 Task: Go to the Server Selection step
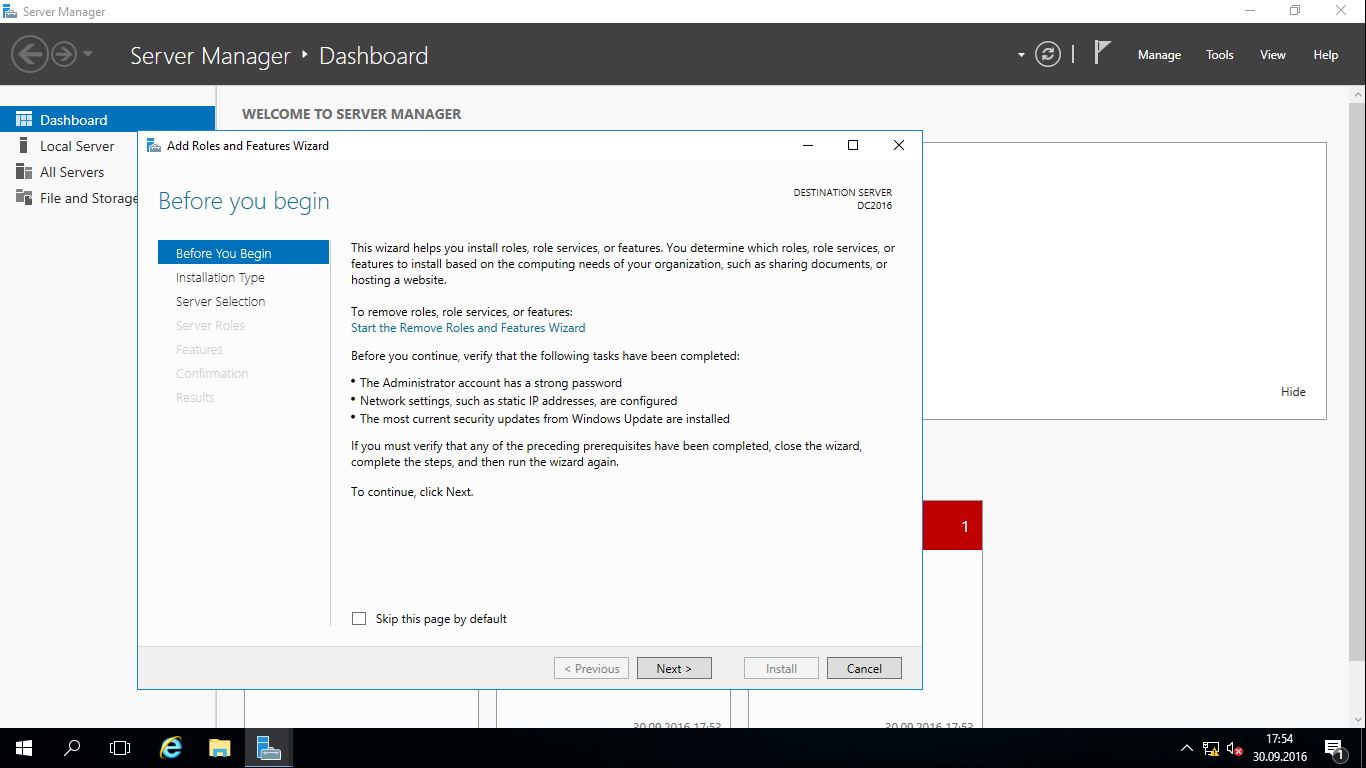click(220, 301)
